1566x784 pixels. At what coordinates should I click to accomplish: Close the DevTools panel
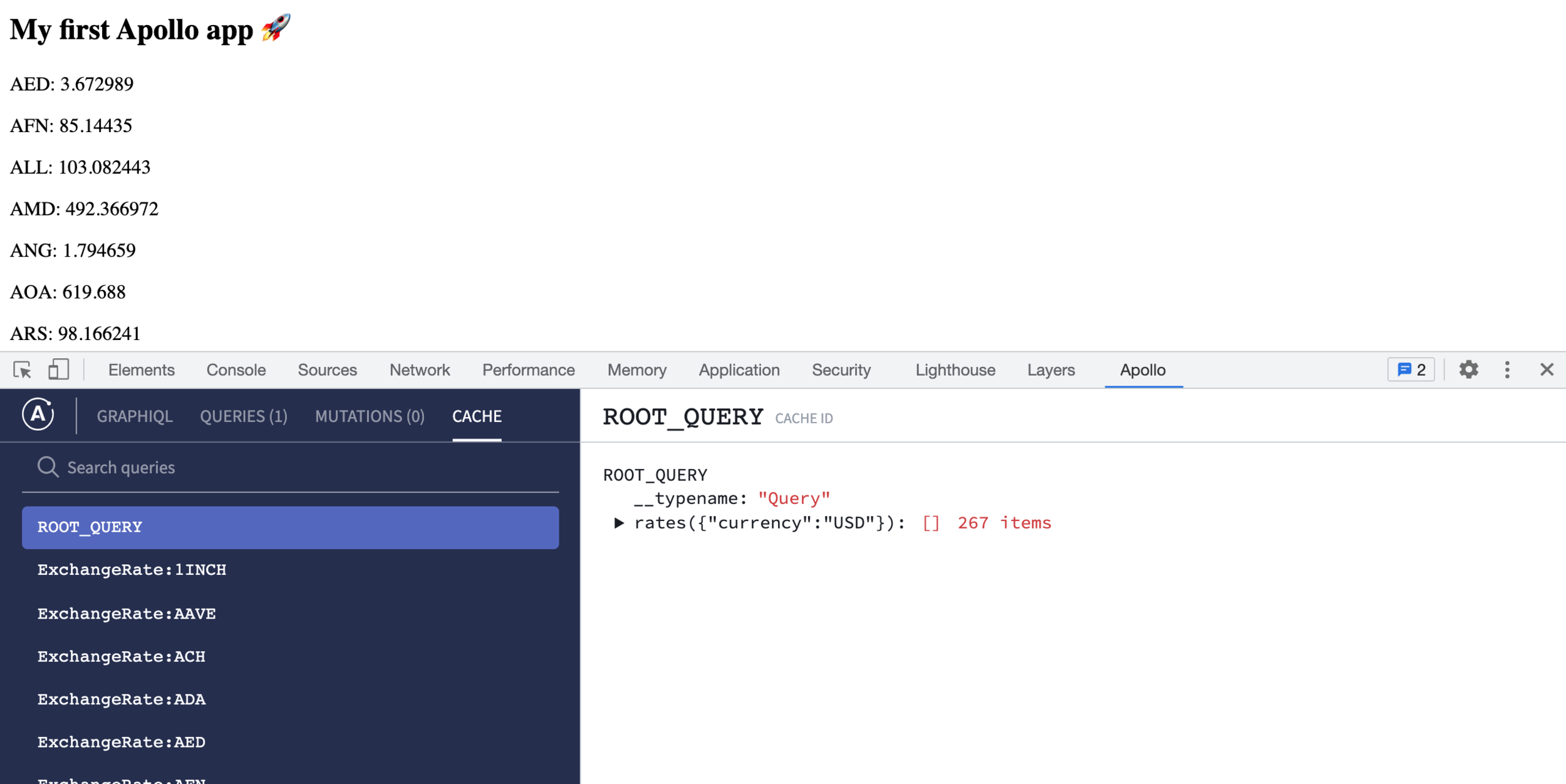click(x=1547, y=370)
